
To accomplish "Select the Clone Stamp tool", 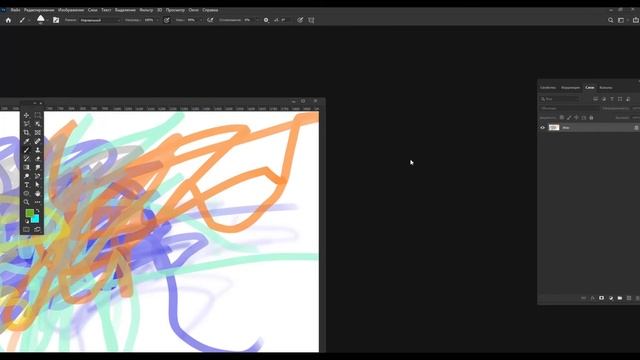I will 38,150.
